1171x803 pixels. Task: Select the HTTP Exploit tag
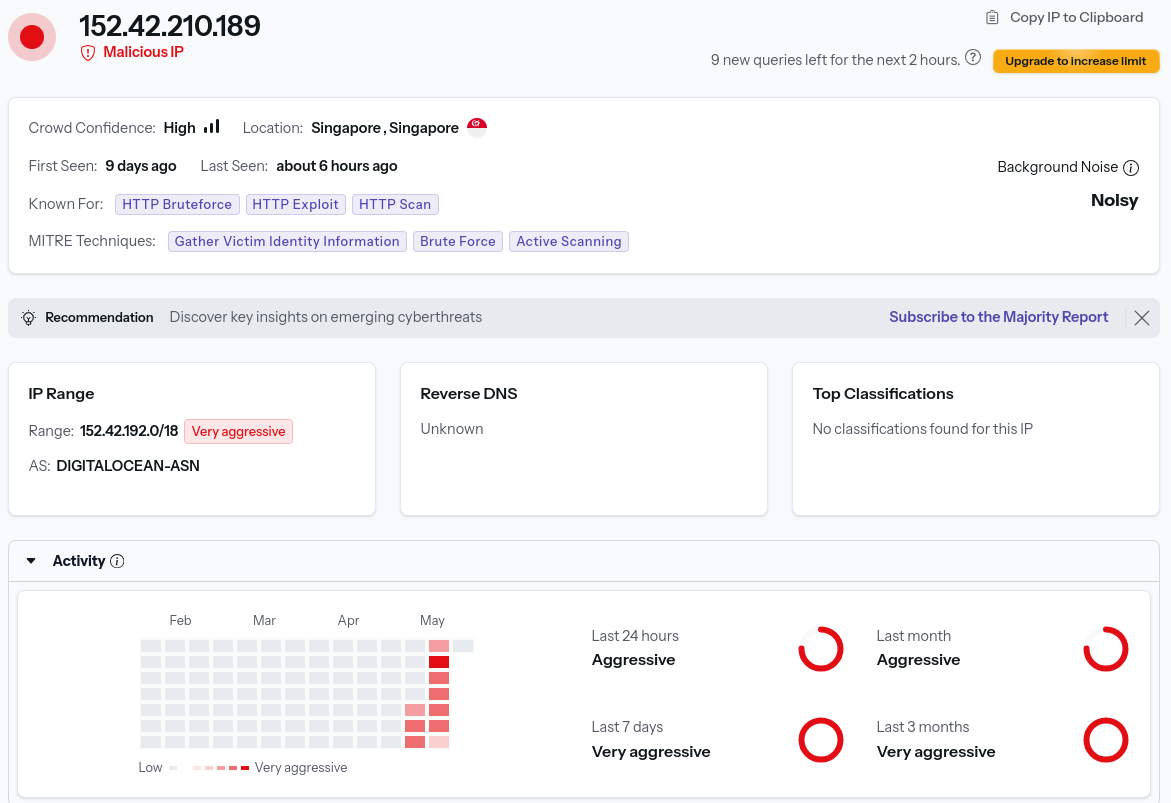click(x=296, y=204)
